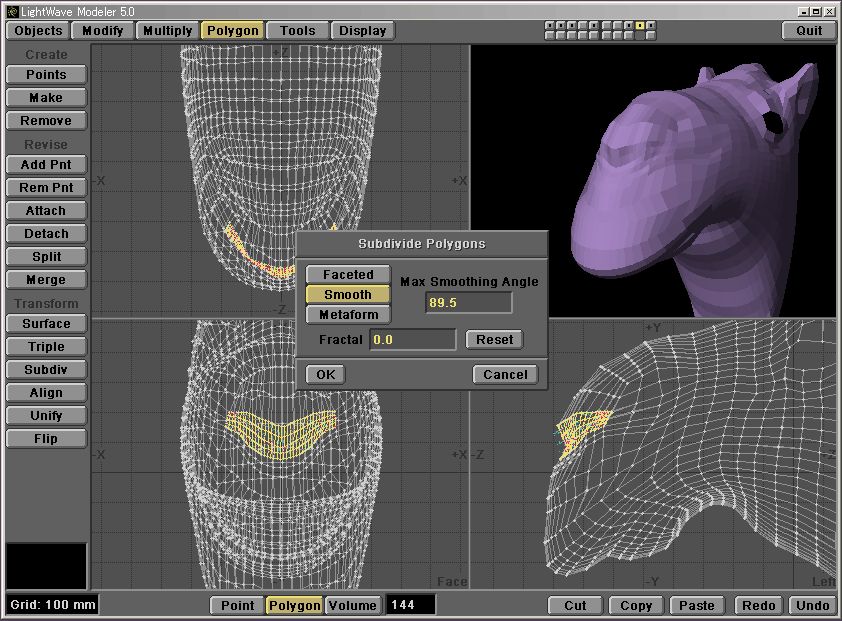842x621 pixels.
Task: Choose the Smooth subdivide mode
Action: pyautogui.click(x=348, y=295)
